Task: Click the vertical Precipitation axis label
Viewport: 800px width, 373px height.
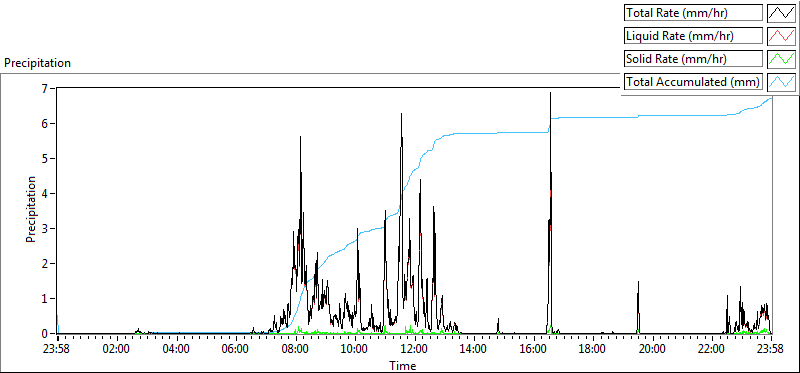Action: point(32,209)
